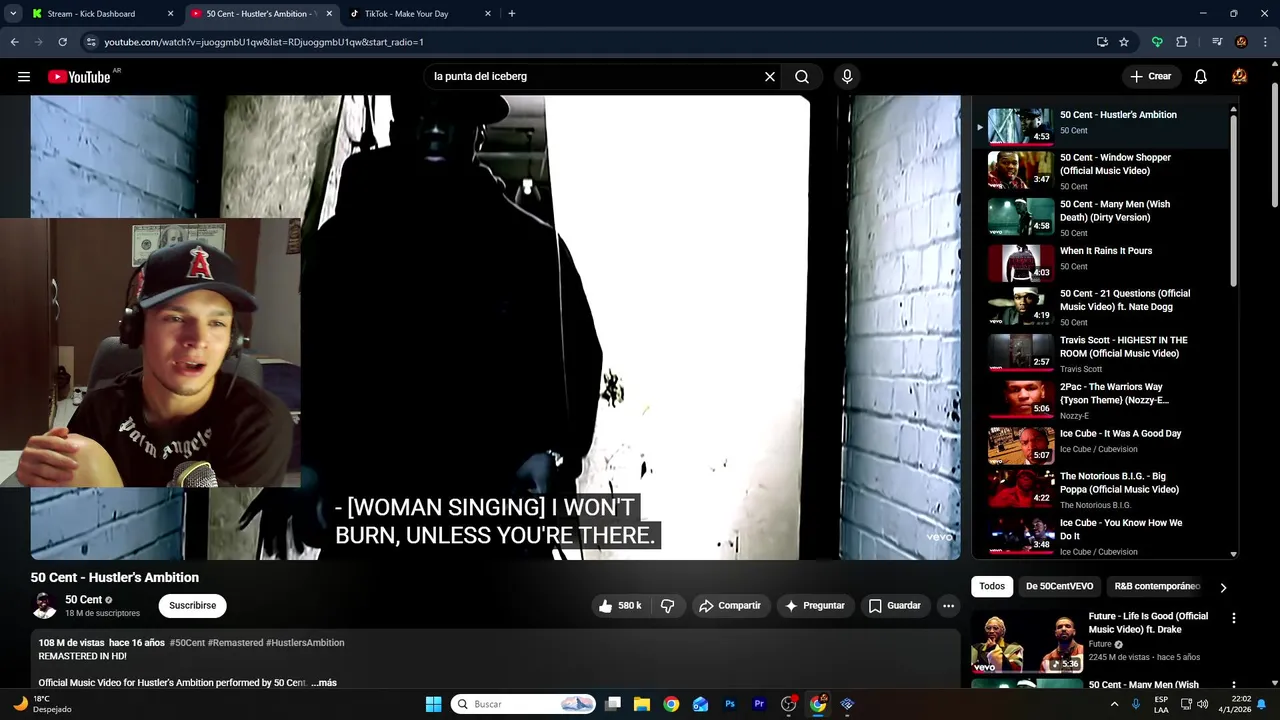The height and width of the screenshot is (720, 1280).
Task: Open options for Future Life Is Good
Action: (x=1233, y=619)
